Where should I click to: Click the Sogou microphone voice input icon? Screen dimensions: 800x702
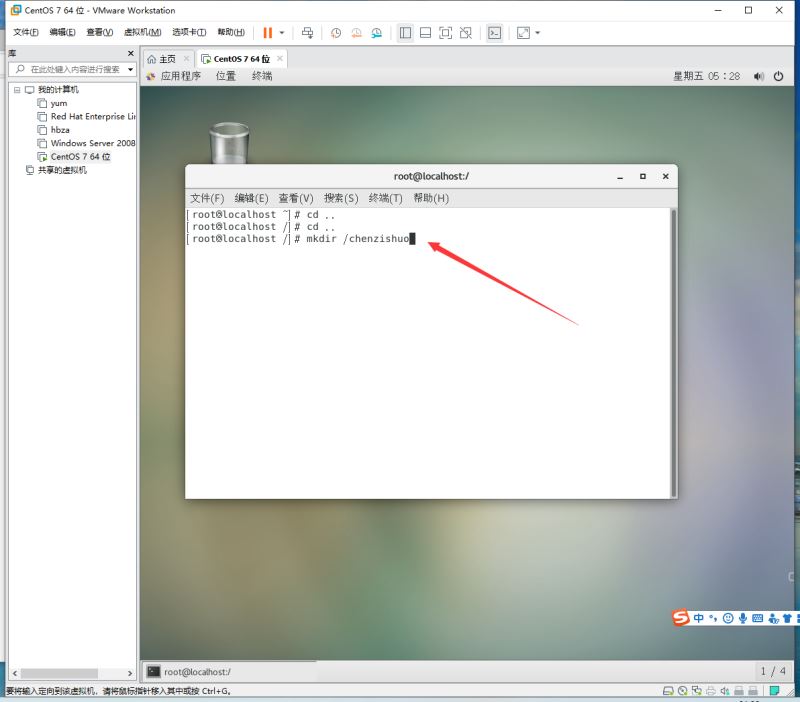(x=742, y=618)
